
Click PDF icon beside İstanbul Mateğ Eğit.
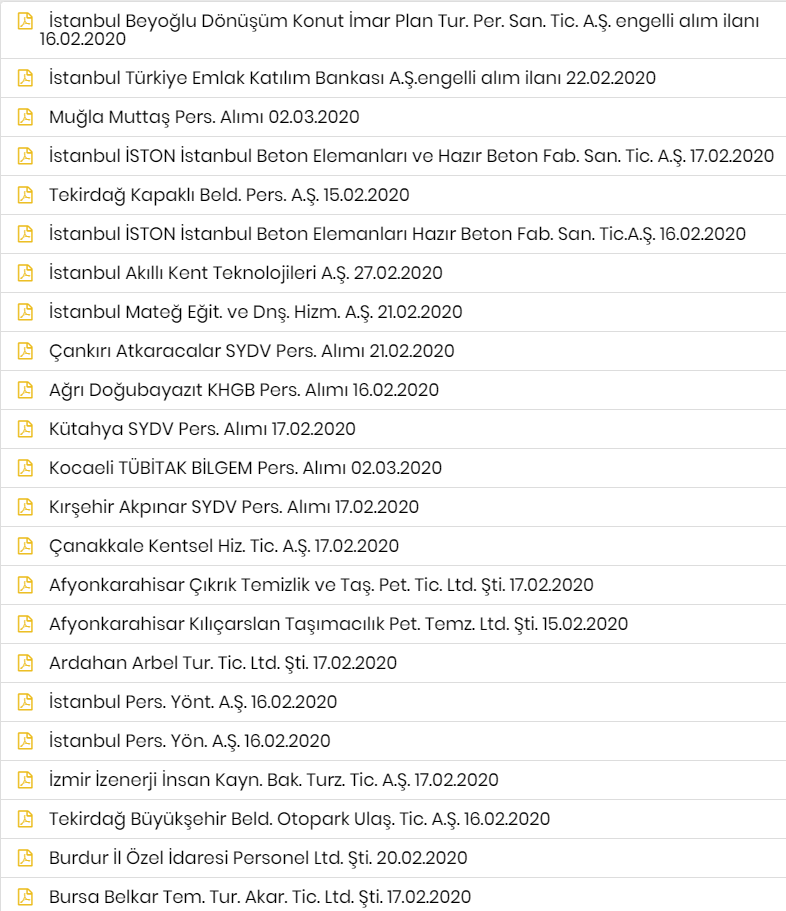point(25,311)
